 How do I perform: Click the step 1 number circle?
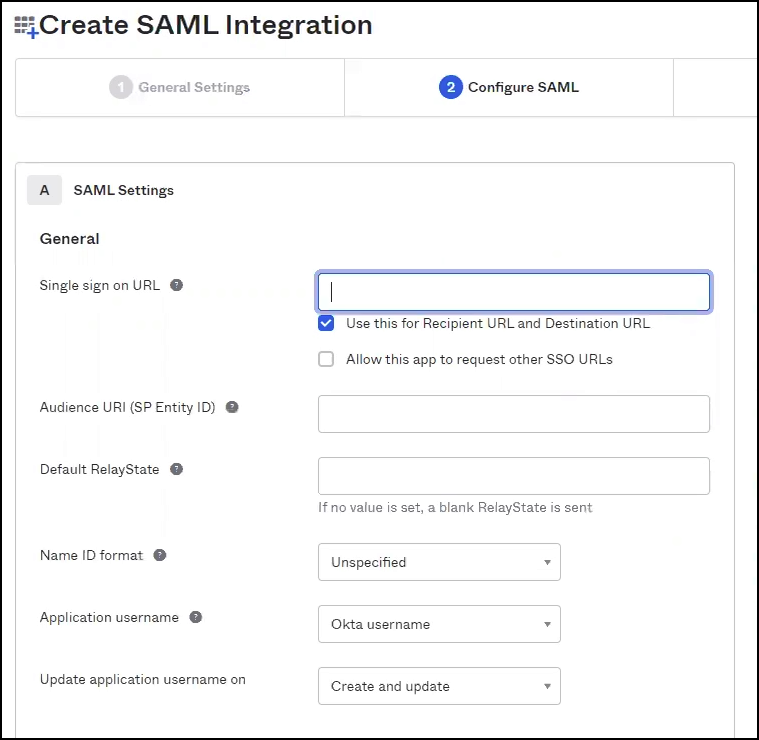tap(121, 87)
